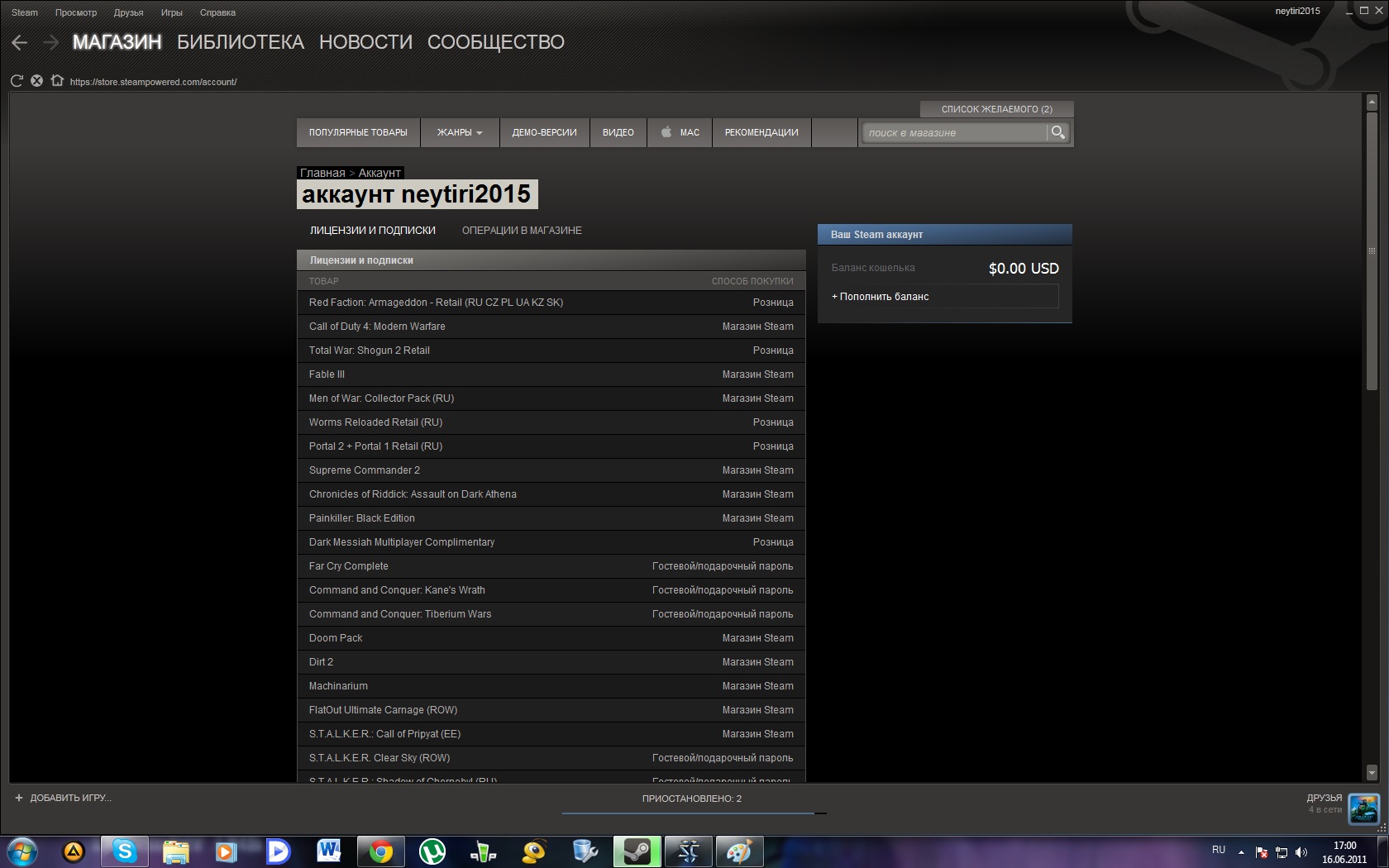The image size is (1389, 868).
Task: Open AIMP from the taskbar
Action: (x=74, y=851)
